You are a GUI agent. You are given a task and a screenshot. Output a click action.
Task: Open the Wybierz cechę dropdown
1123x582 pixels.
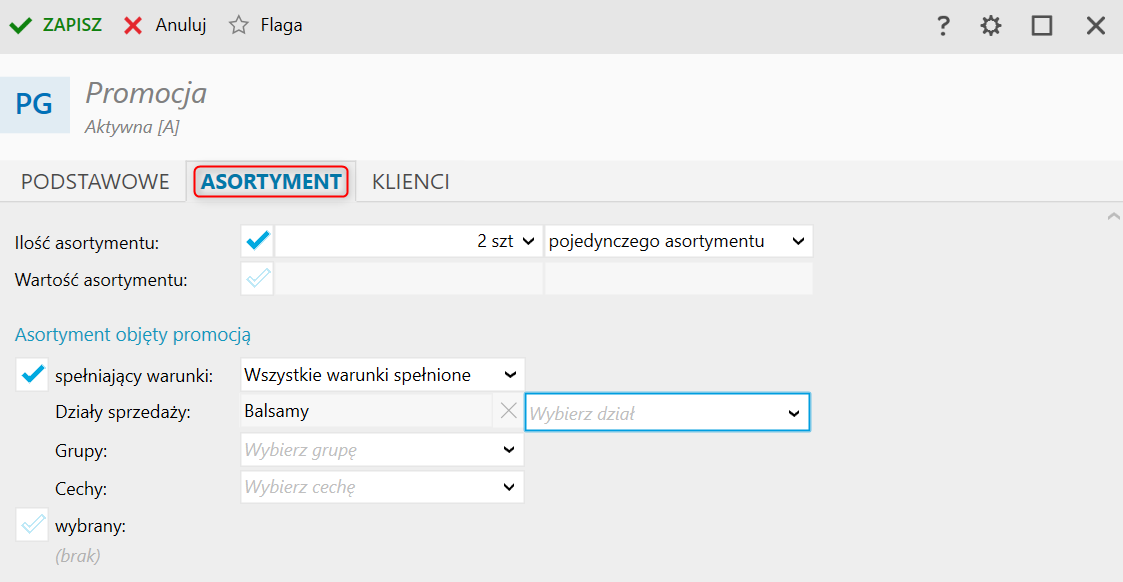382,488
